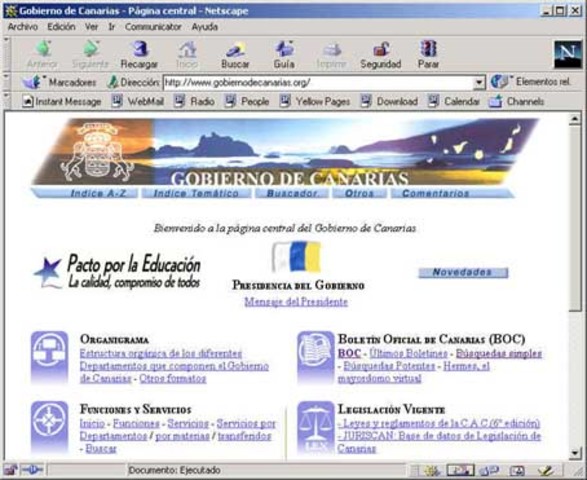Image resolution: width=587 pixels, height=480 pixels.
Task: Open the Funciones link
Action: point(136,423)
